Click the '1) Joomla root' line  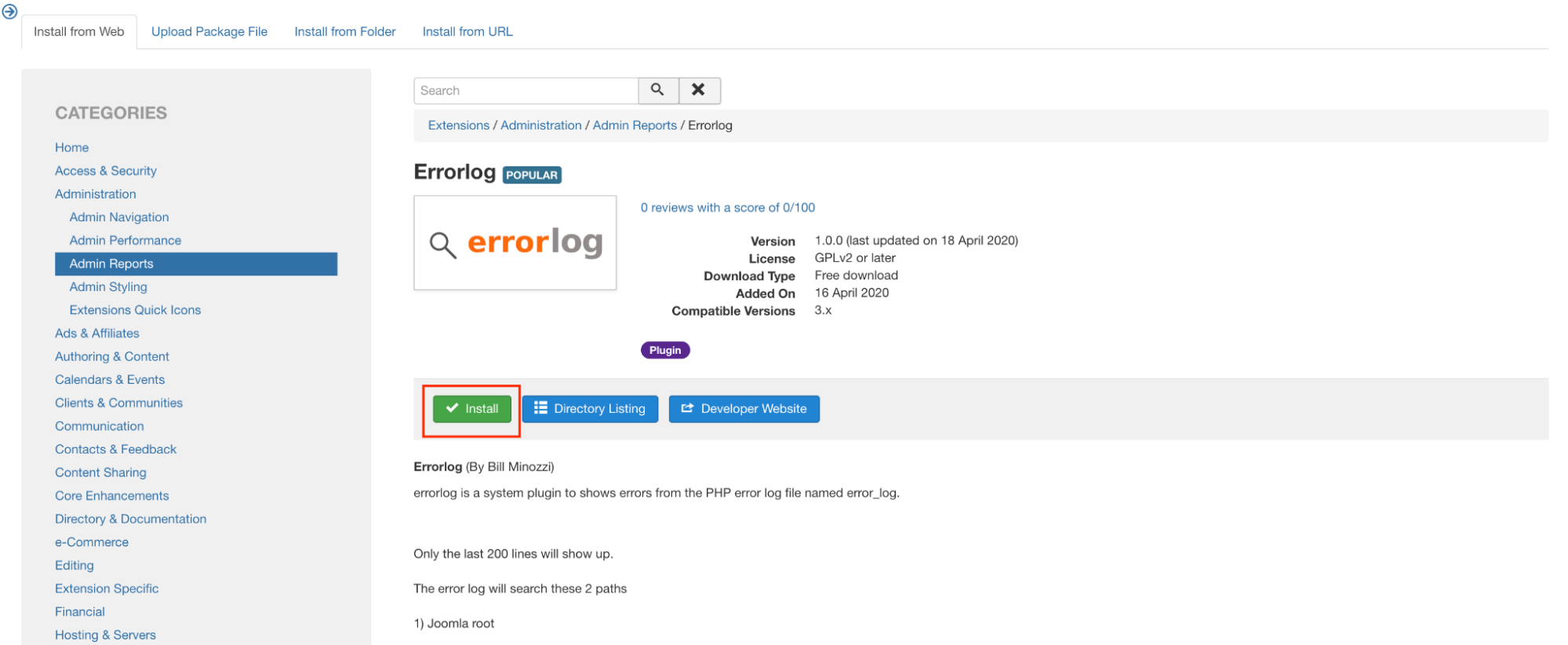point(454,624)
